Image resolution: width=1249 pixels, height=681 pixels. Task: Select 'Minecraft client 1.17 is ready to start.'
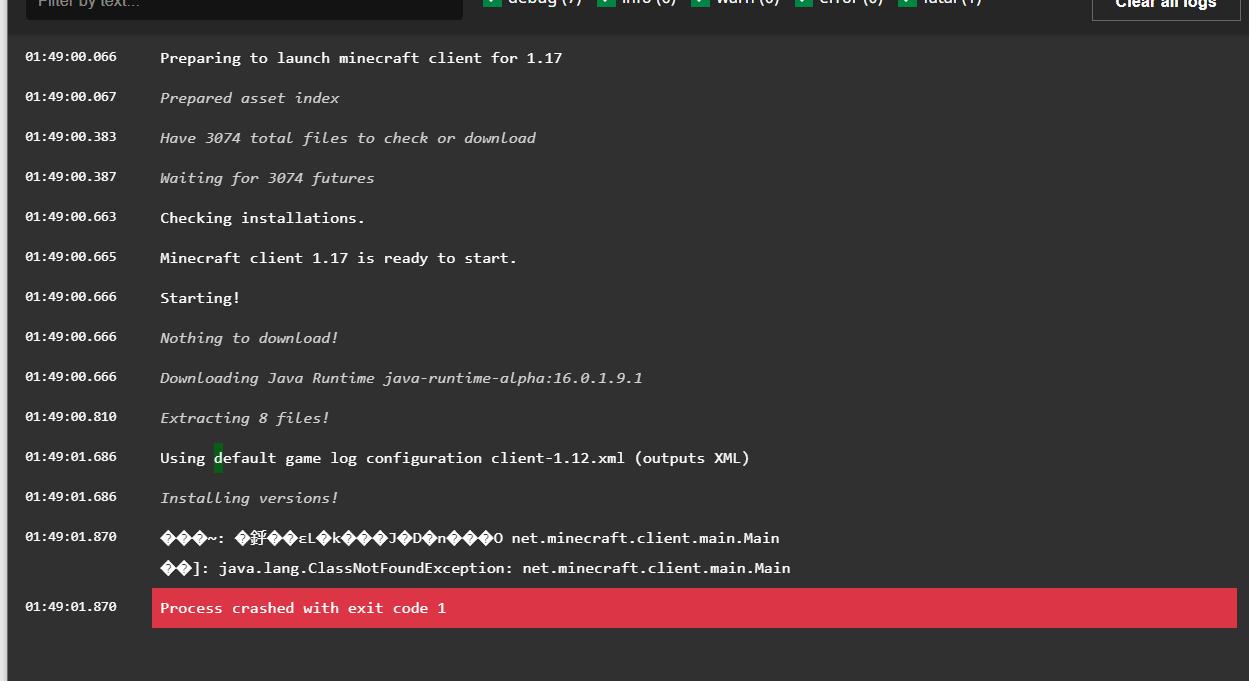(339, 258)
